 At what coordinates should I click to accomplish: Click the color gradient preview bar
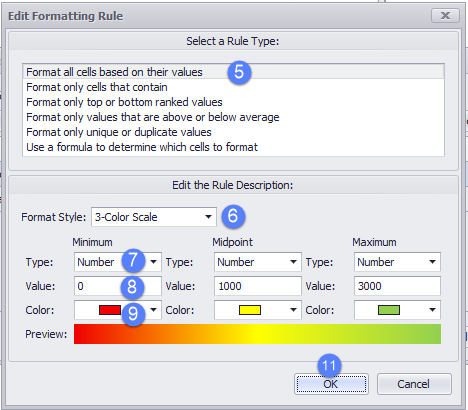pyautogui.click(x=257, y=334)
